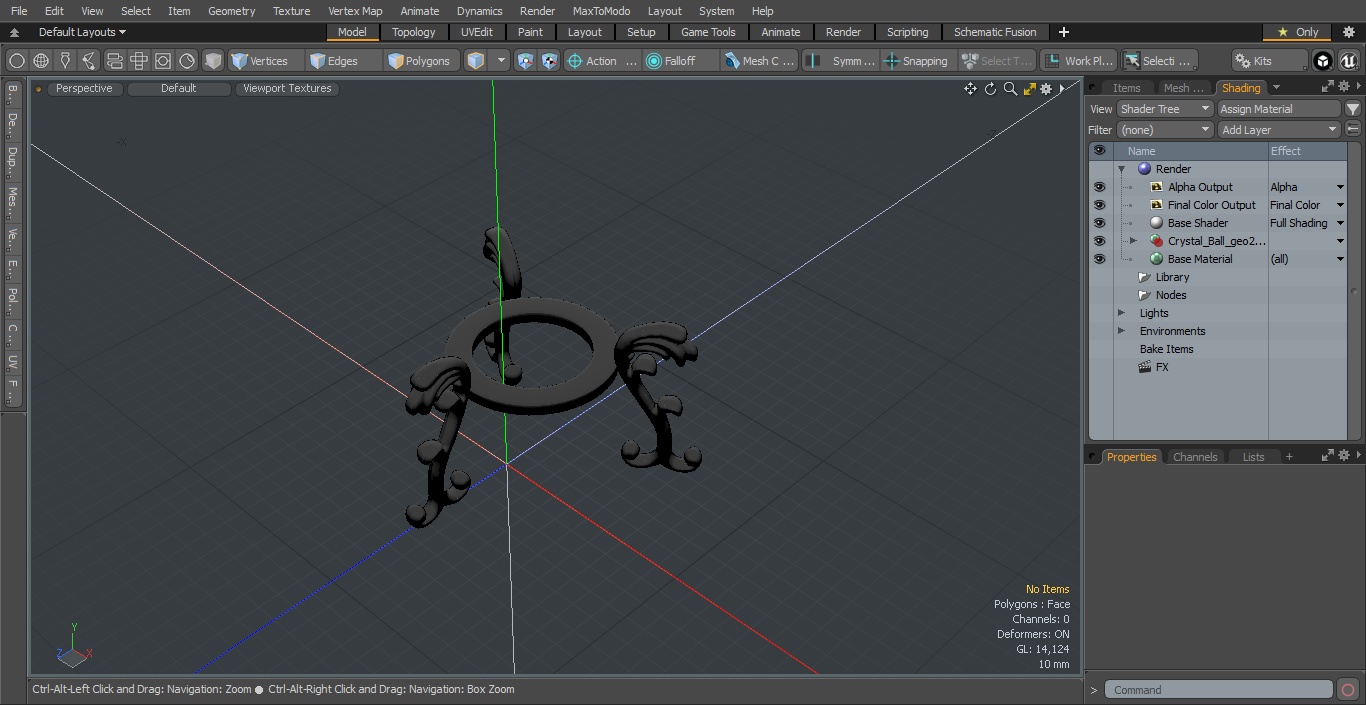Click the filter funnel icon in Shading panel
Screen dimensions: 1366x705
tap(1353, 109)
